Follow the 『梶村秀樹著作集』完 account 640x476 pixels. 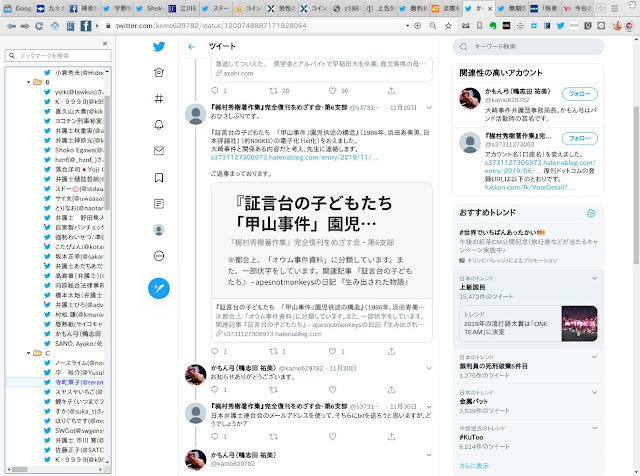point(580,138)
